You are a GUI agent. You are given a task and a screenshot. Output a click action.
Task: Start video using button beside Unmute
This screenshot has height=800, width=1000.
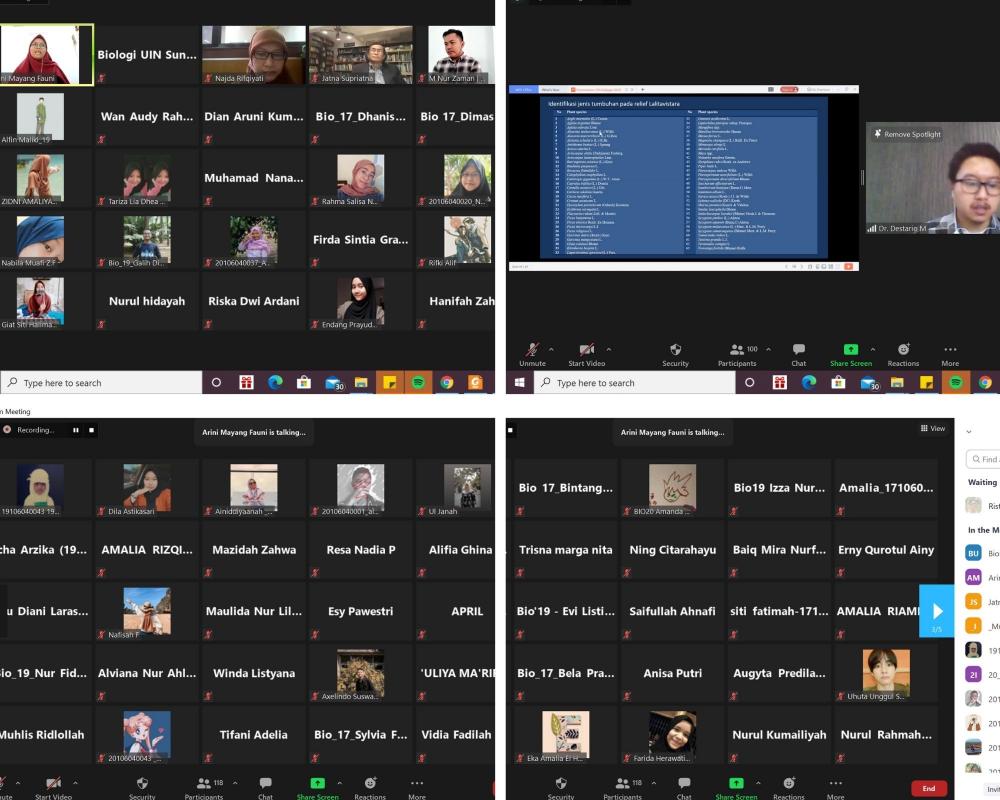586,352
